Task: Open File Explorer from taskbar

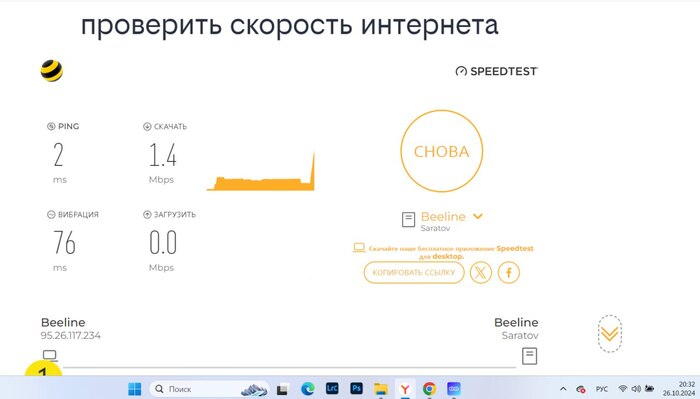Action: point(381,389)
